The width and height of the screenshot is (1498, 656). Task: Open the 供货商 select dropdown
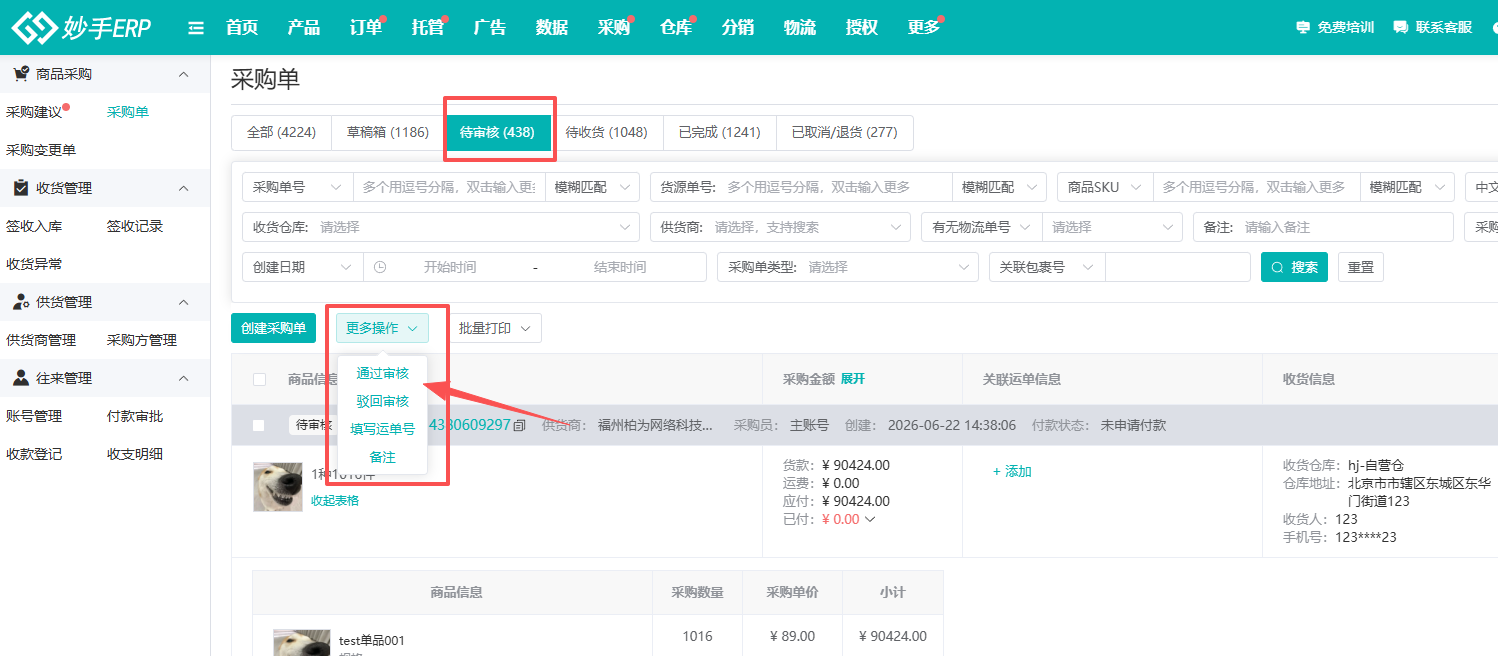[780, 228]
